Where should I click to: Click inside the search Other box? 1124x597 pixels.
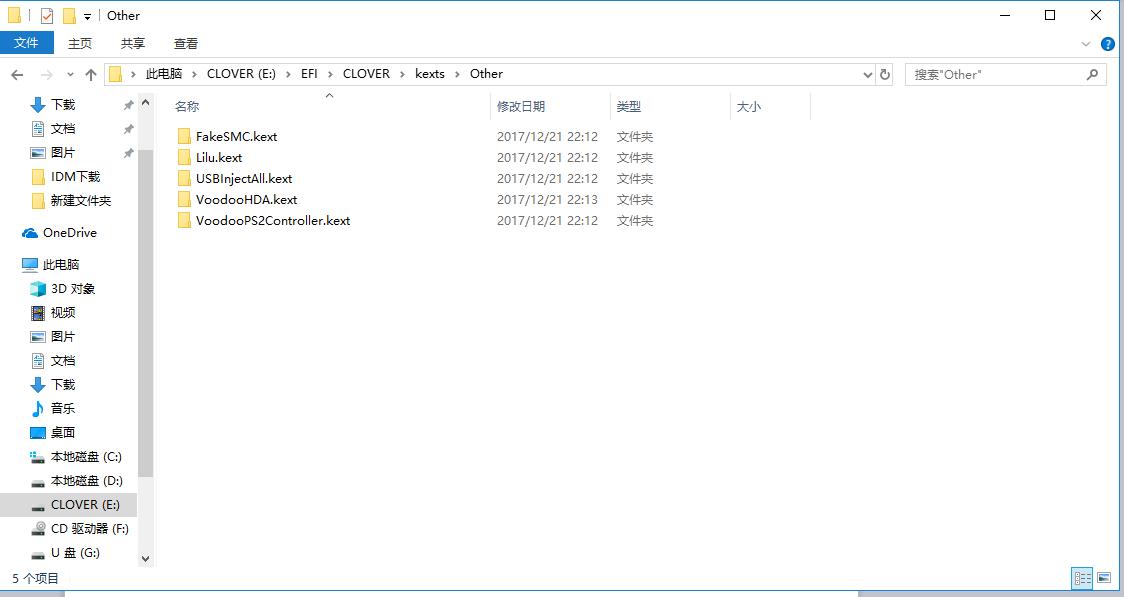coord(1000,74)
